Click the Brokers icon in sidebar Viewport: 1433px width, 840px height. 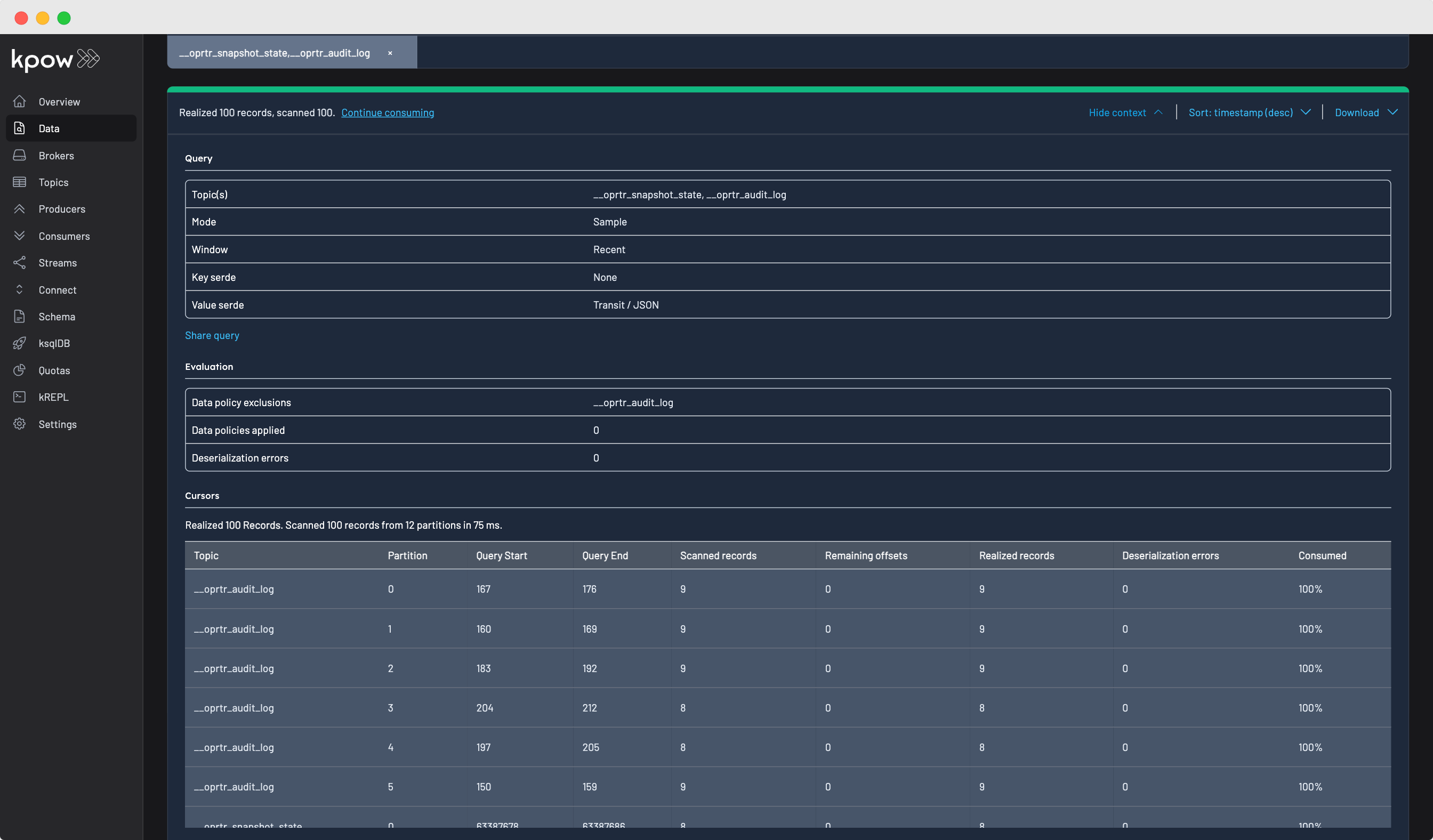click(19, 155)
